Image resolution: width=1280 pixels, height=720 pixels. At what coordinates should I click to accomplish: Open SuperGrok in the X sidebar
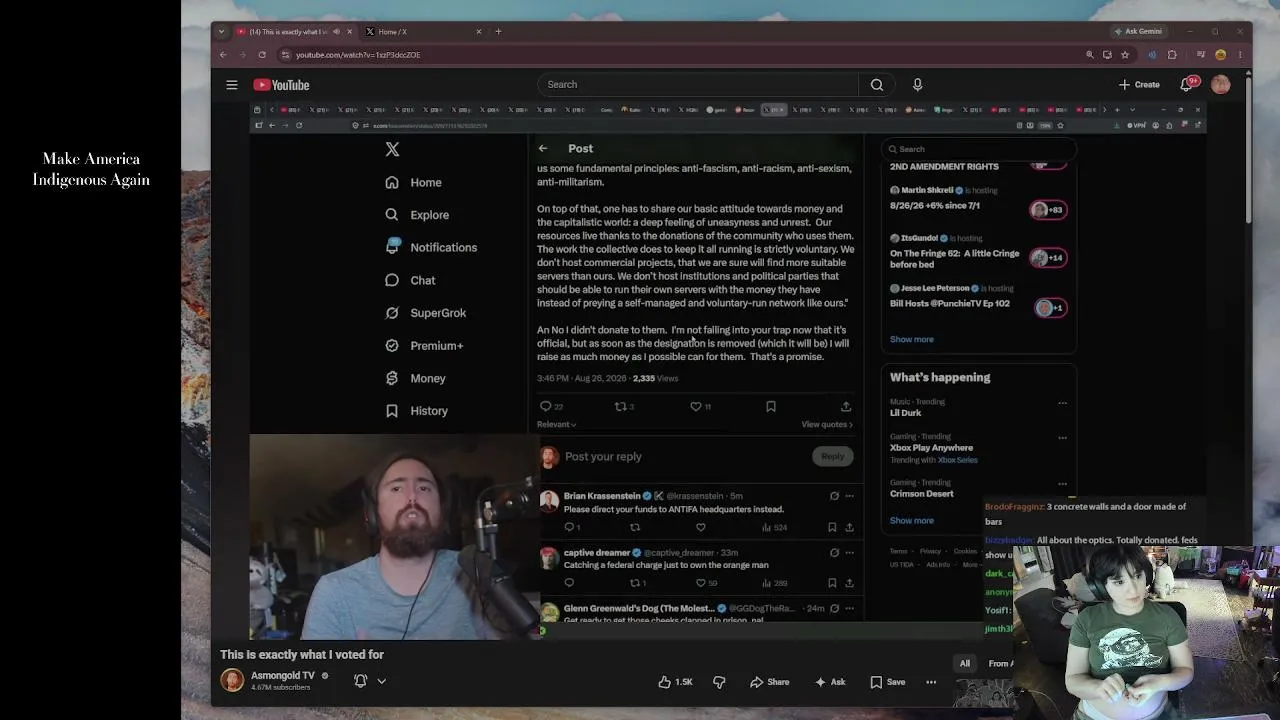tap(425, 313)
